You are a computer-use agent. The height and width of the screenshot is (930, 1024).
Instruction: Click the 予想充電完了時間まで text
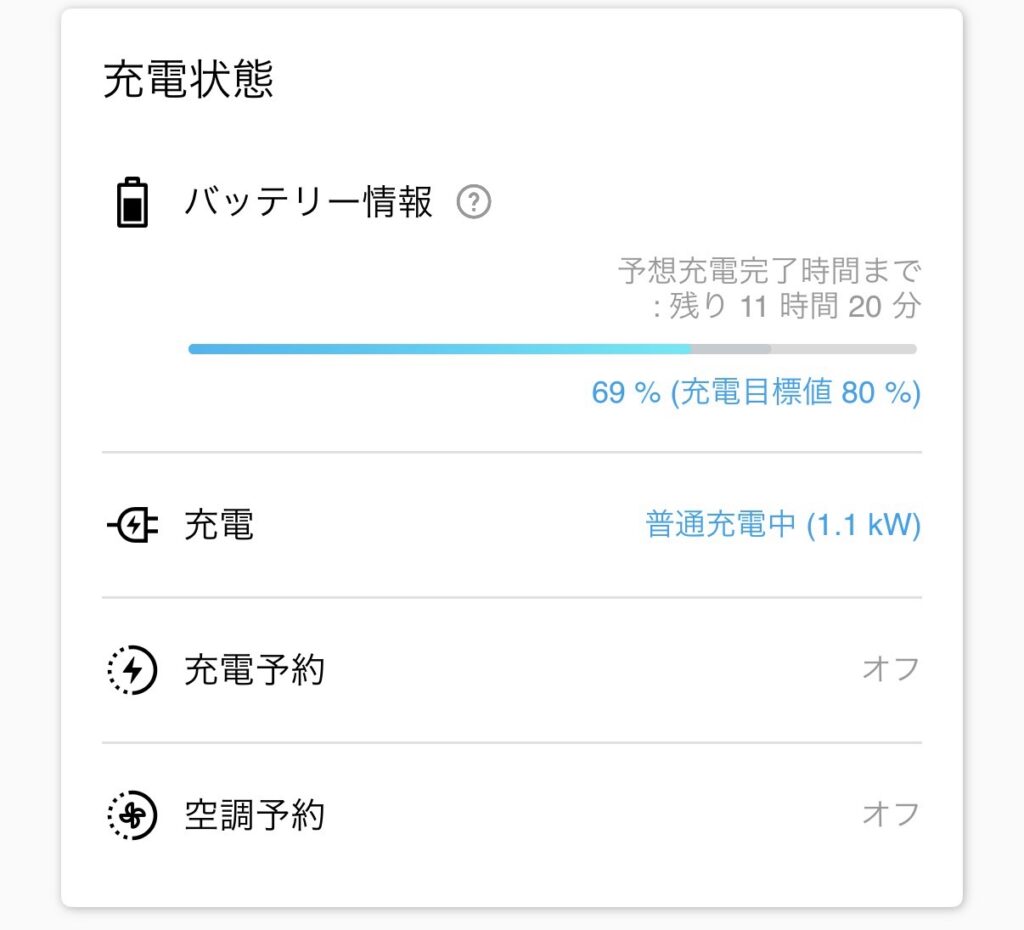(x=768, y=271)
